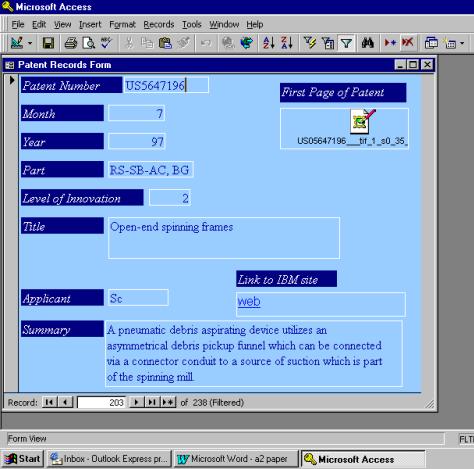Open Print Preview from toolbar
474x469 pixels.
[89, 43]
